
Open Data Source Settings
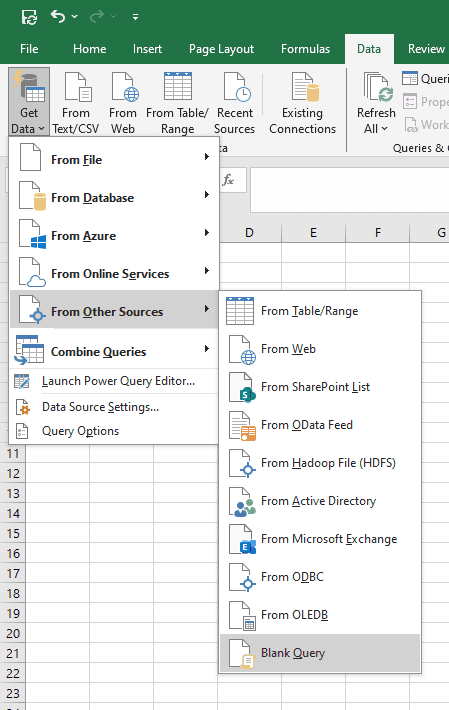(x=114, y=407)
